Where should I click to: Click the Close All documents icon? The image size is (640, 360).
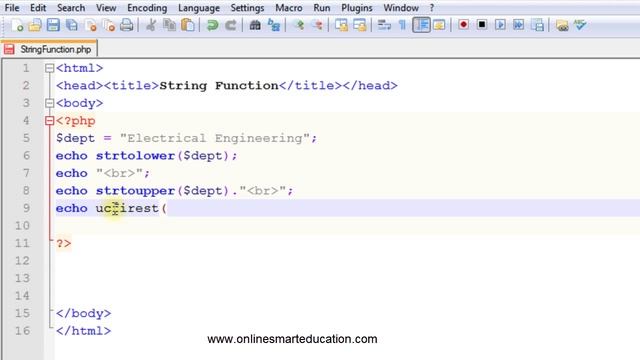[x=109, y=25]
